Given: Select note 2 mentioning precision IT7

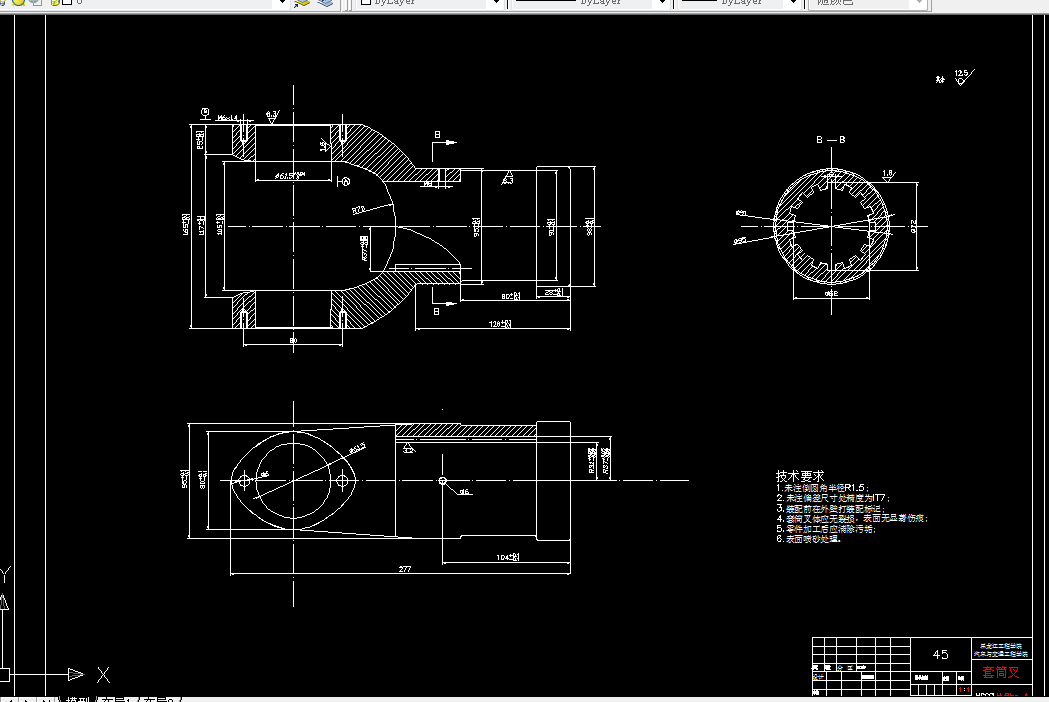Looking at the screenshot, I should coord(834,498).
